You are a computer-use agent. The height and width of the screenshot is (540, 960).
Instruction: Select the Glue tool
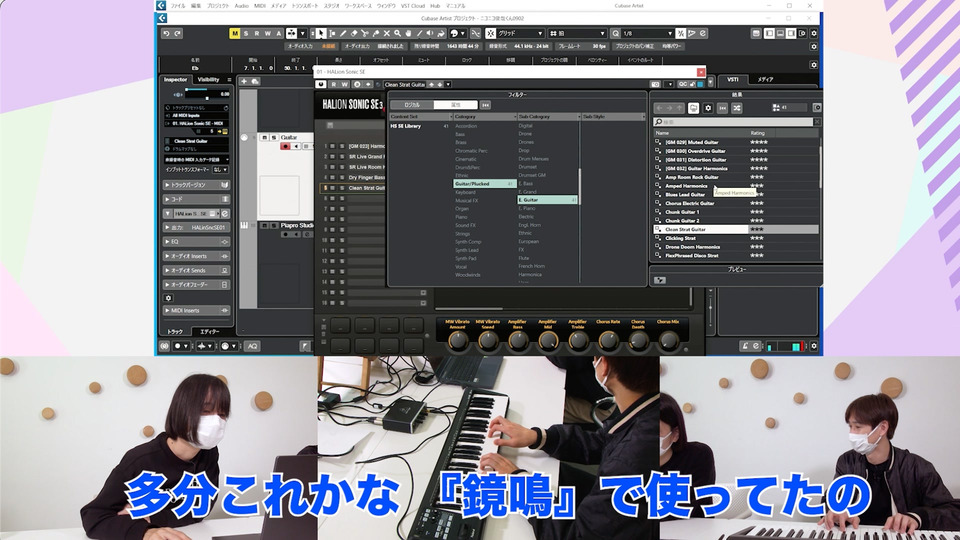(376, 33)
